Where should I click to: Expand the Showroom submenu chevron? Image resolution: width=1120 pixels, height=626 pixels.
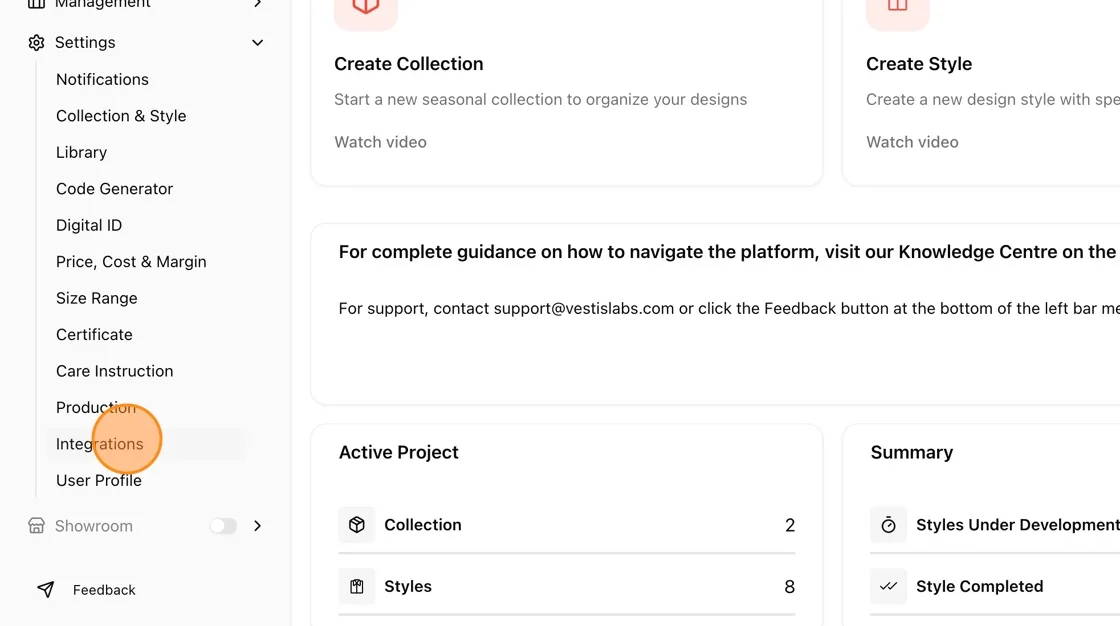[x=258, y=526]
